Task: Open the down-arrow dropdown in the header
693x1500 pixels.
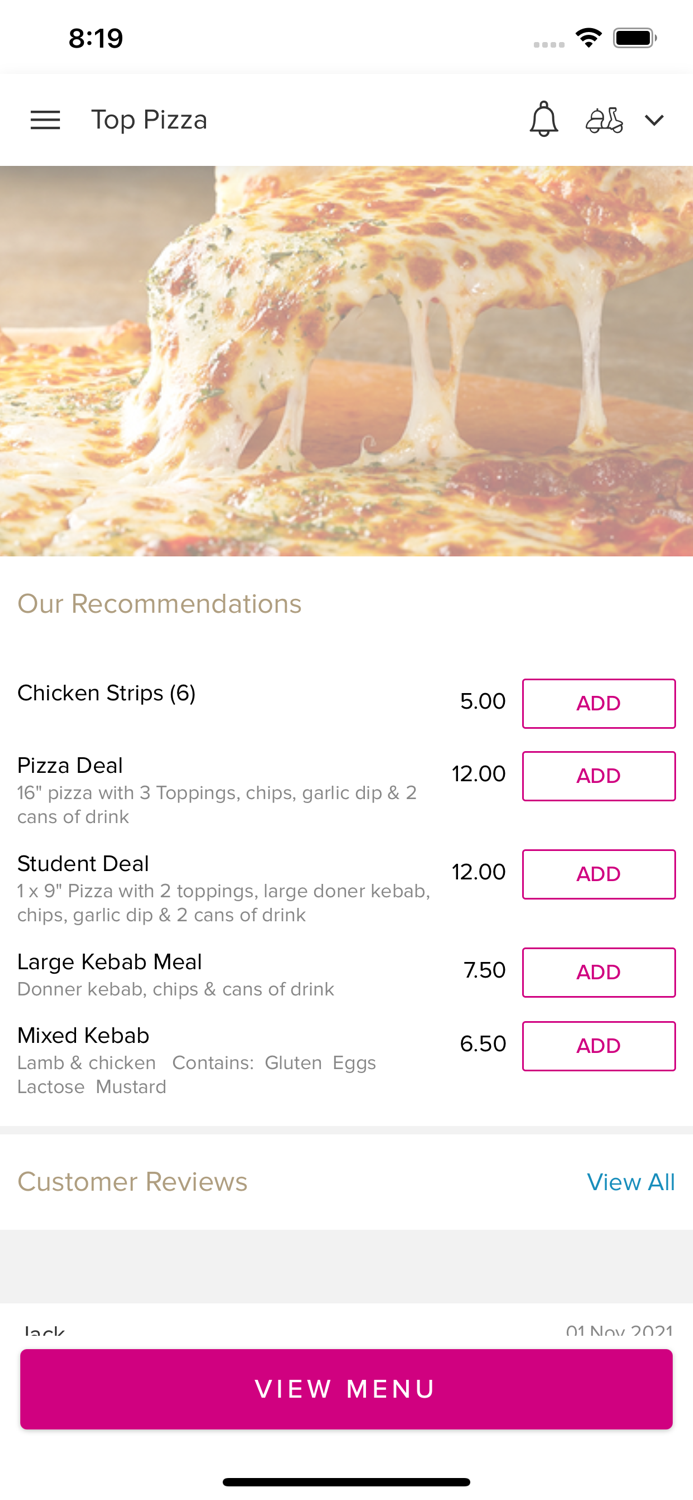Action: pyautogui.click(x=655, y=120)
